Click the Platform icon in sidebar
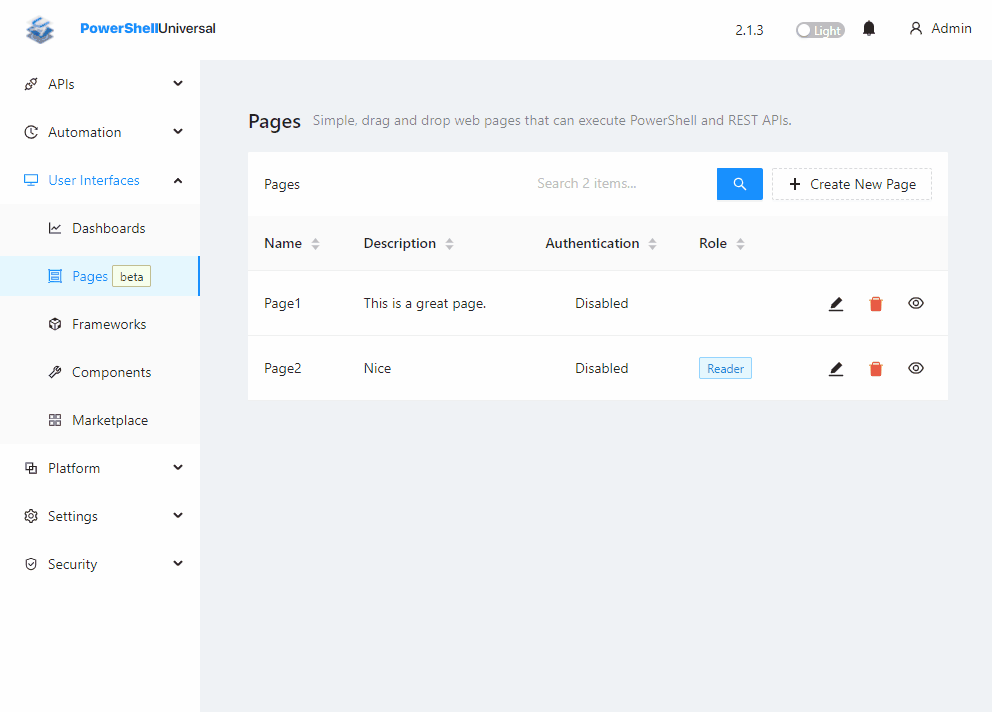Viewport: 992px width, 712px height. click(30, 468)
